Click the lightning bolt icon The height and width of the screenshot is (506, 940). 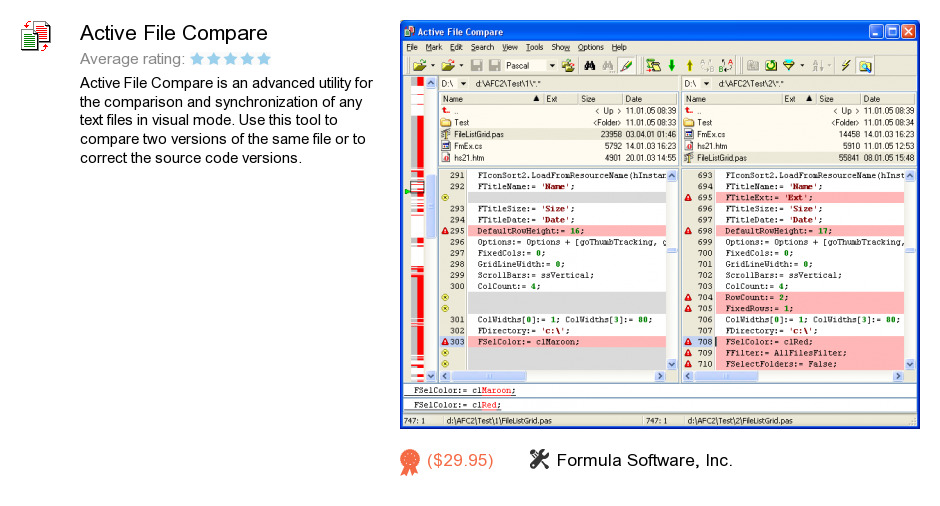[846, 65]
